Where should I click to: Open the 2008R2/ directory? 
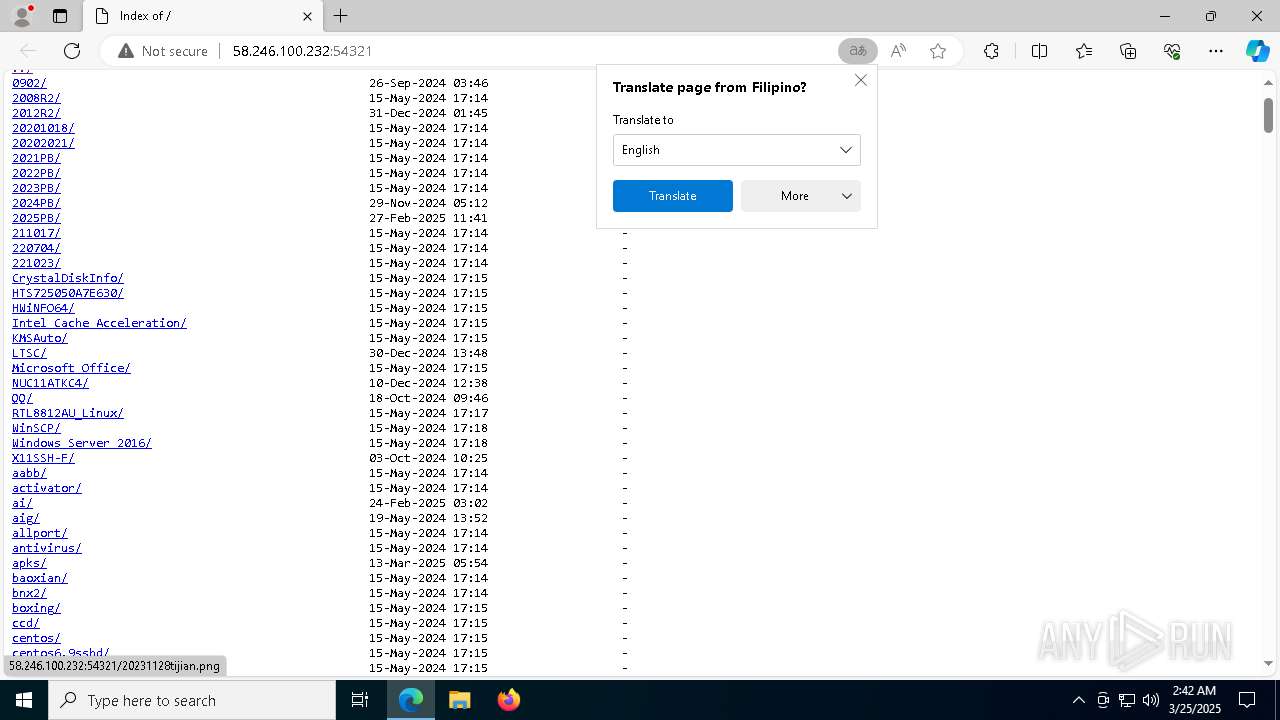coord(36,98)
